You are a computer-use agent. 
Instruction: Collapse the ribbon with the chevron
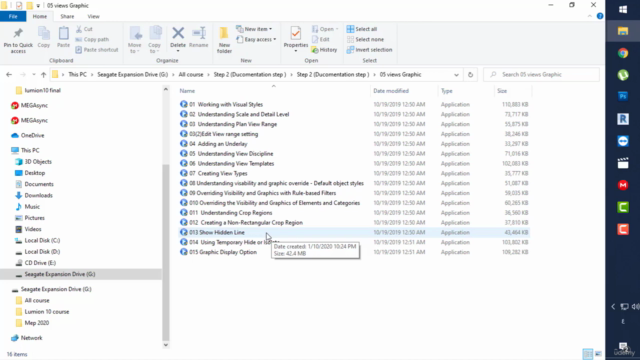[590, 16]
